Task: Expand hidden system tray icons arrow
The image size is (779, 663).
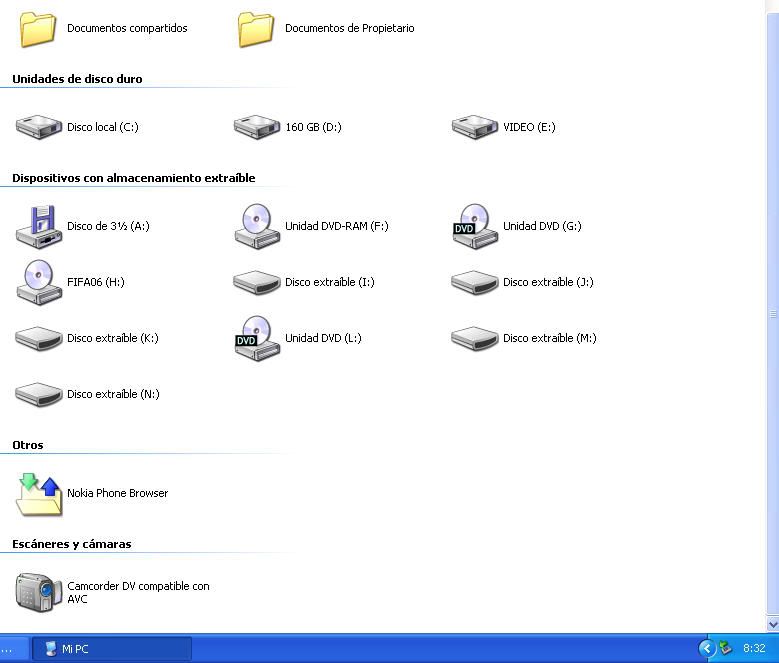Action: click(x=707, y=649)
